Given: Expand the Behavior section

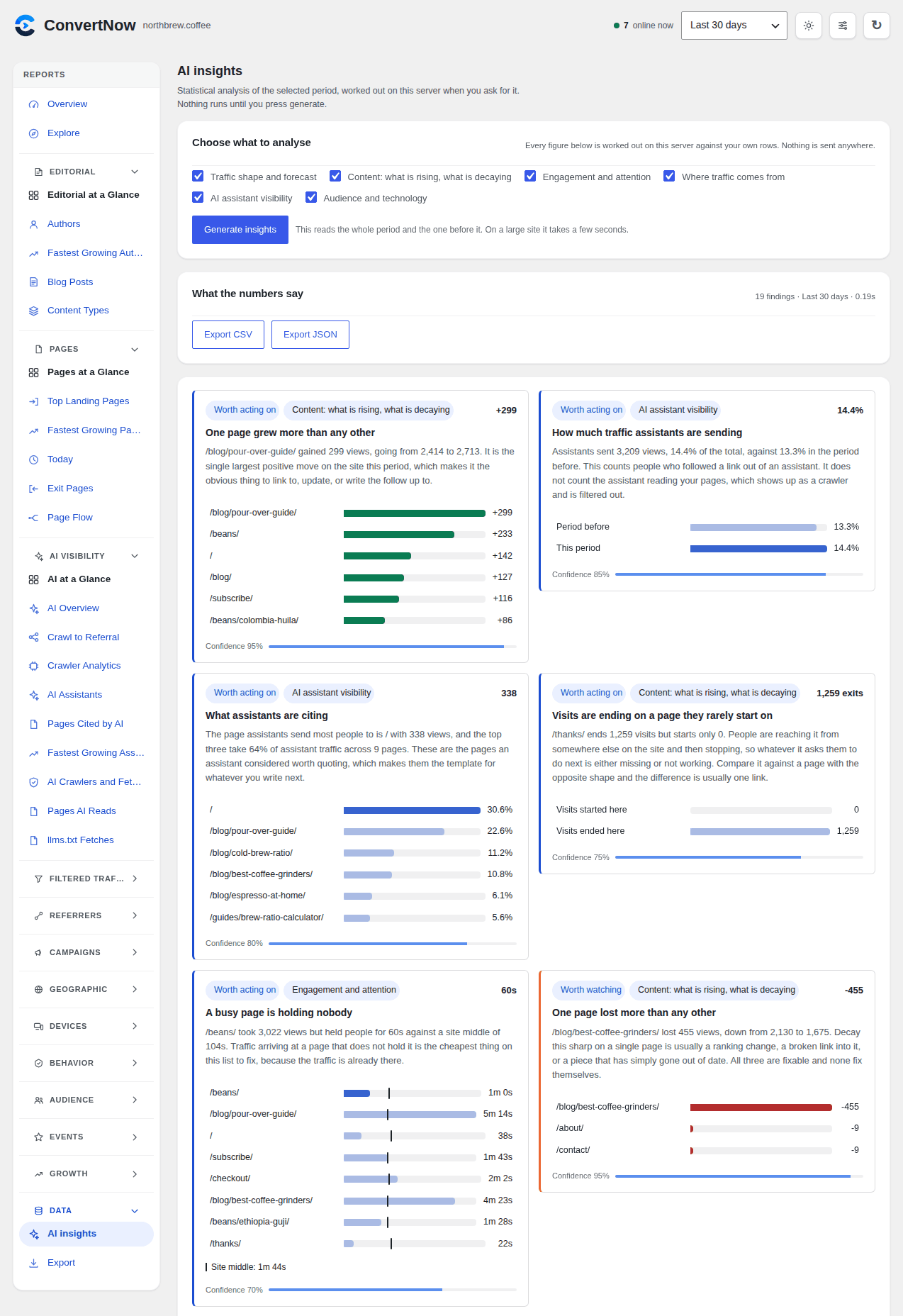Looking at the screenshot, I should pyautogui.click(x=86, y=1063).
